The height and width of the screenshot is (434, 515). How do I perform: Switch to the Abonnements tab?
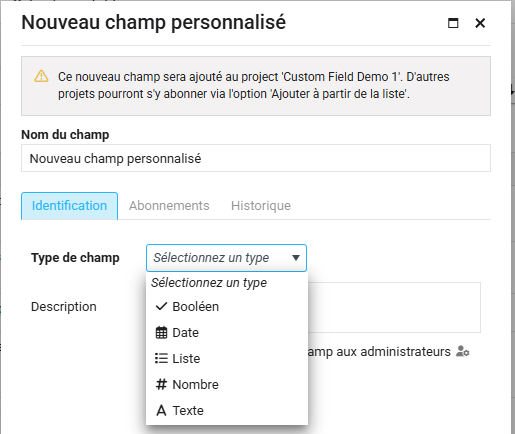pyautogui.click(x=169, y=206)
